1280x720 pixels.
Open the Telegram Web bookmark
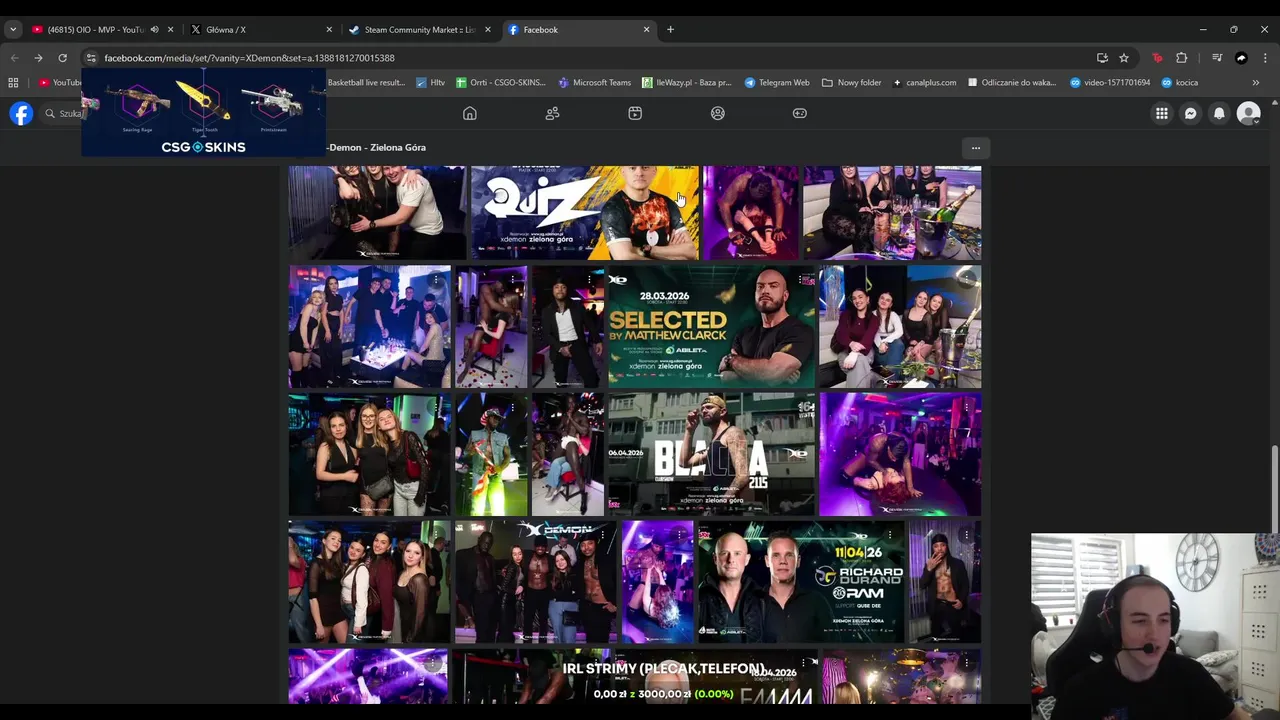[777, 83]
